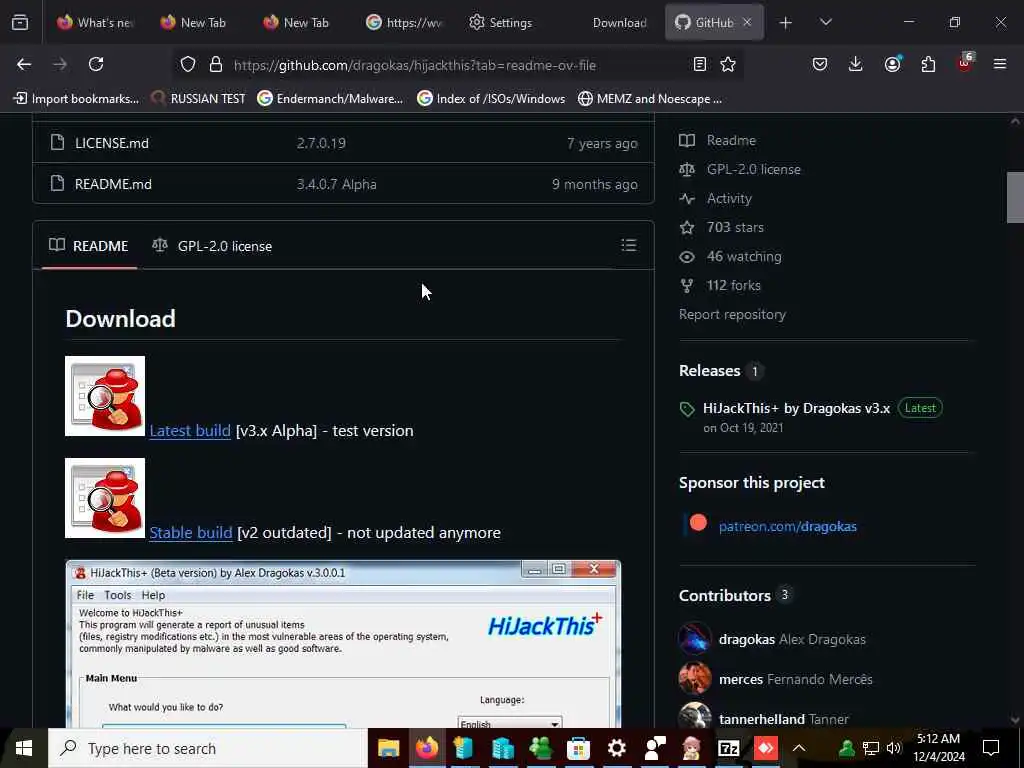Switch to the Settings browser tab
1024x768 pixels.
pyautogui.click(x=501, y=23)
